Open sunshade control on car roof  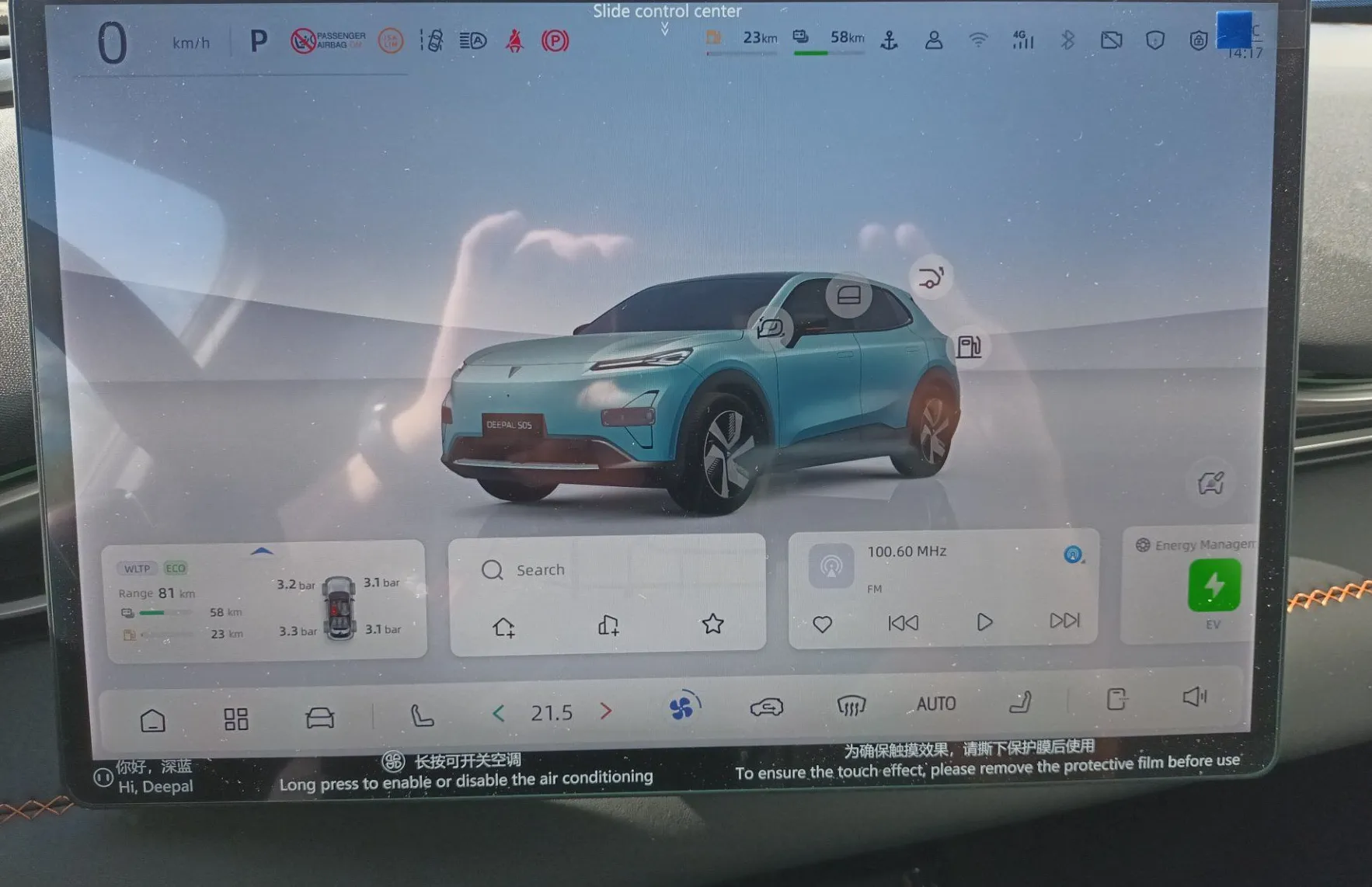pos(848,295)
